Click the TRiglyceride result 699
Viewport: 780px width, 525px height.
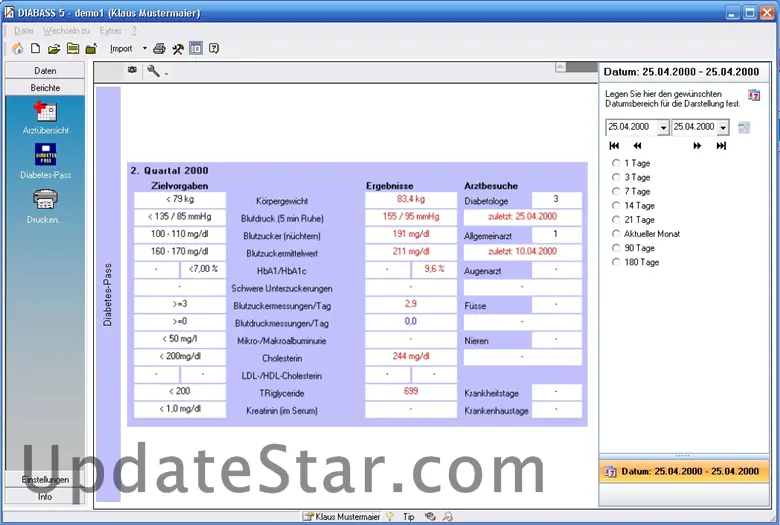pos(411,391)
